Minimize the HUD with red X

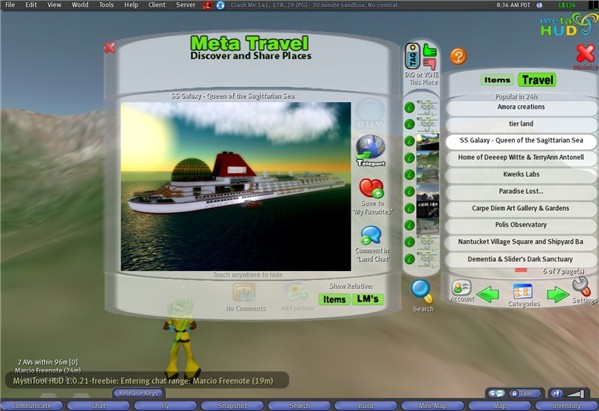[586, 53]
